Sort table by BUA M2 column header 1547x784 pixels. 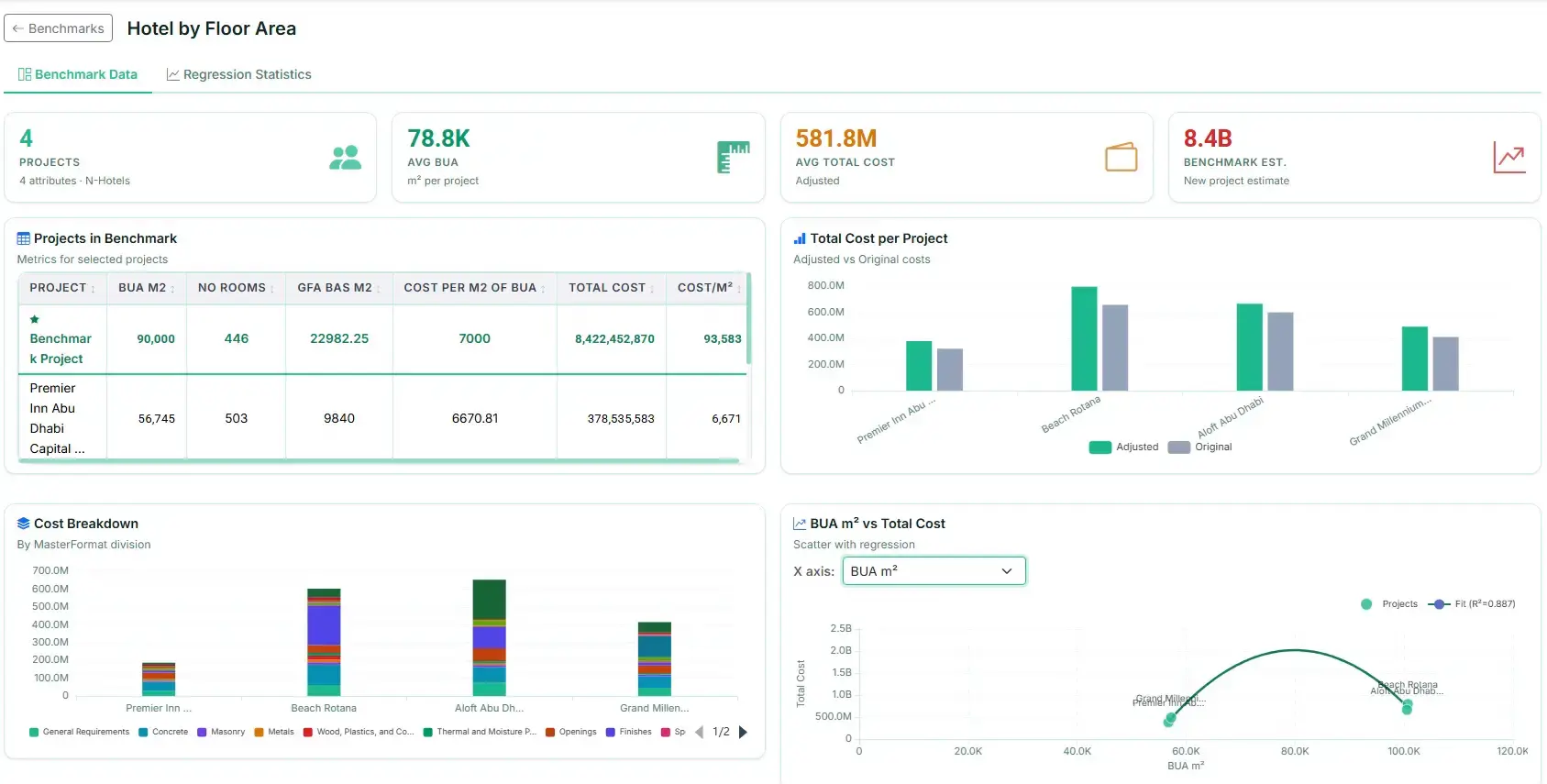pos(147,288)
